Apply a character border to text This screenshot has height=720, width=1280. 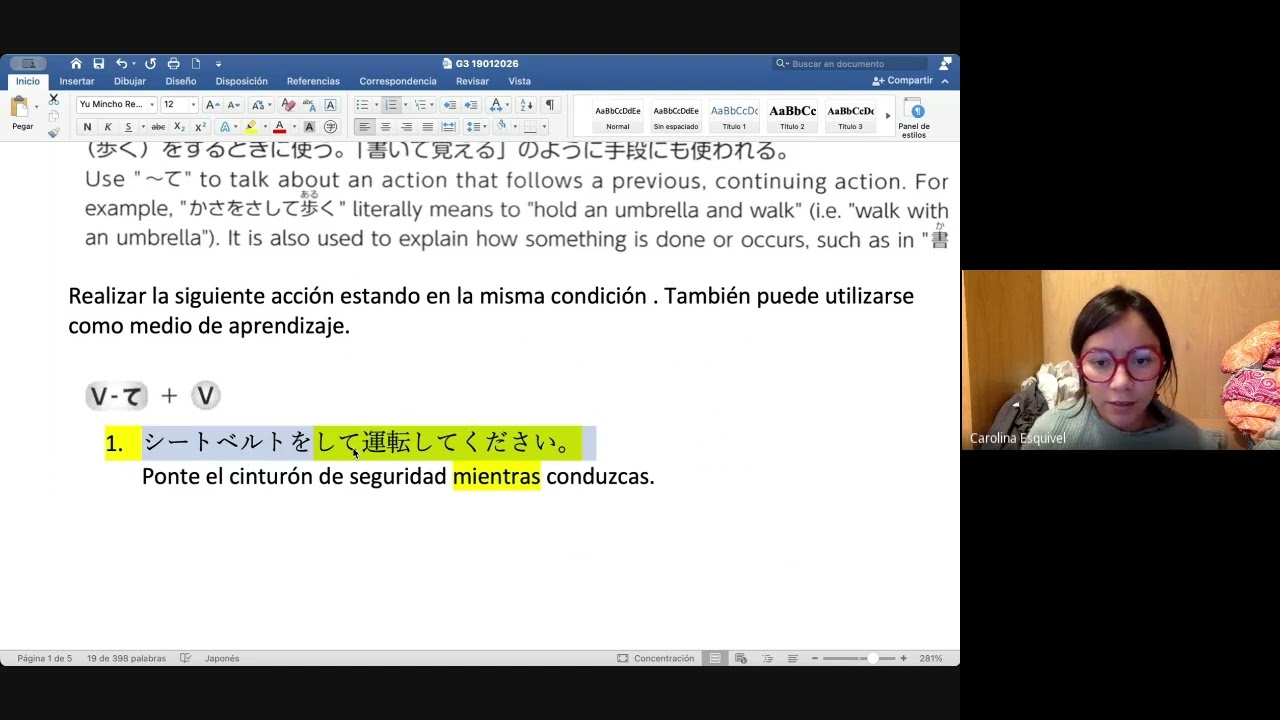331,104
